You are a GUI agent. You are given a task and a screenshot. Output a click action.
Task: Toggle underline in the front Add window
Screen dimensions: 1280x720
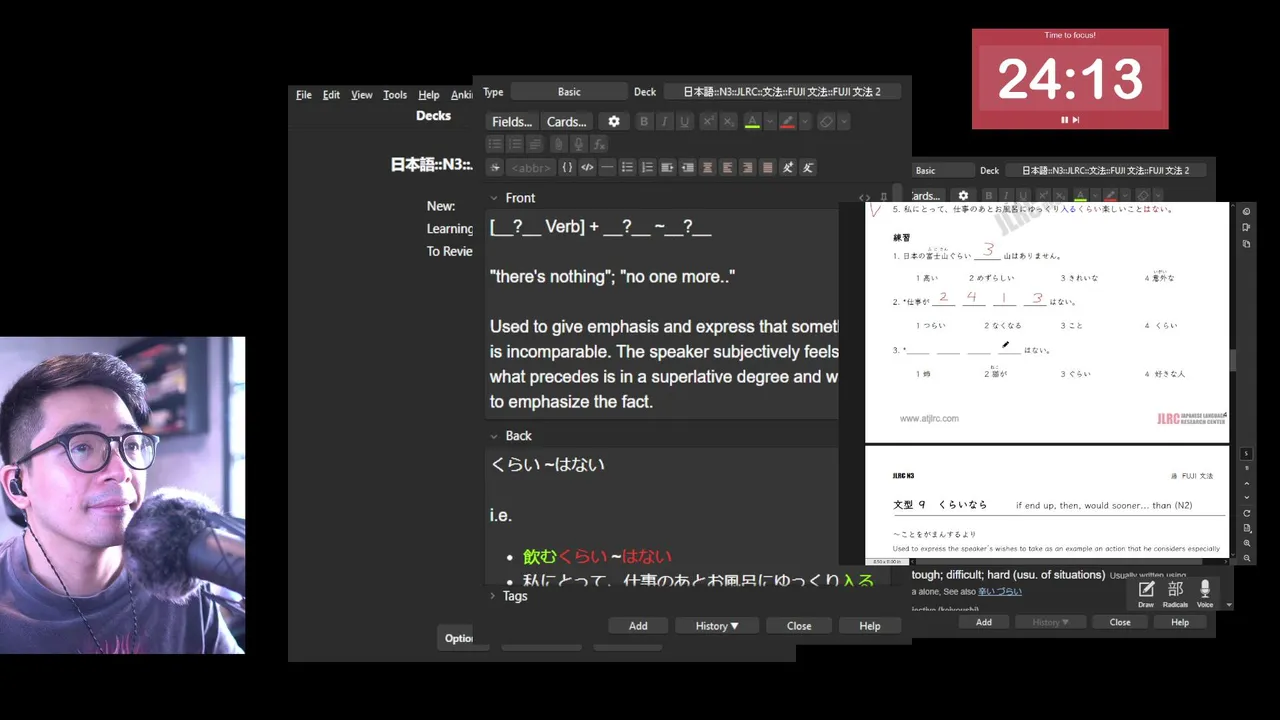coord(684,121)
